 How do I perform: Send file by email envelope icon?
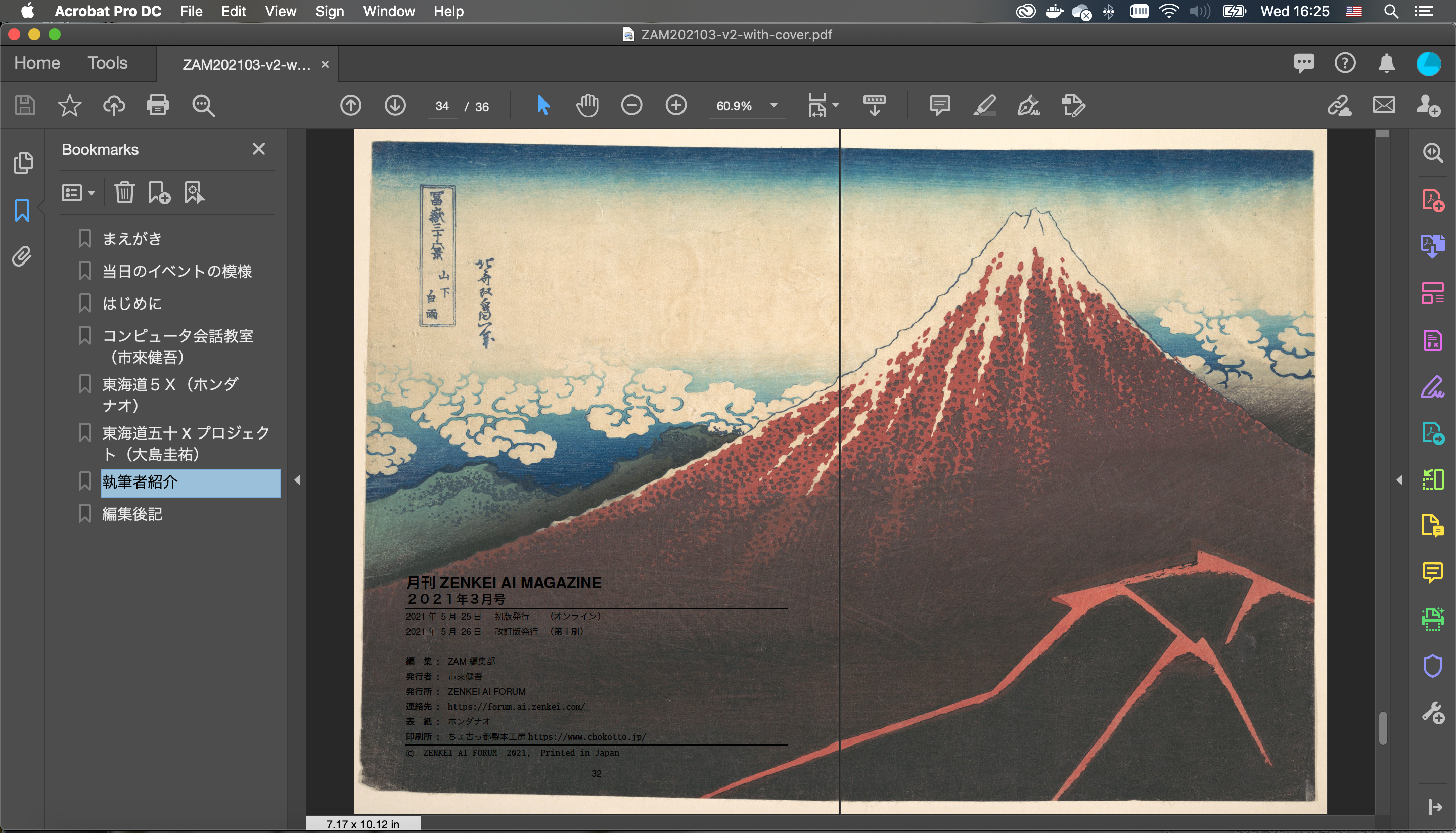[1384, 106]
